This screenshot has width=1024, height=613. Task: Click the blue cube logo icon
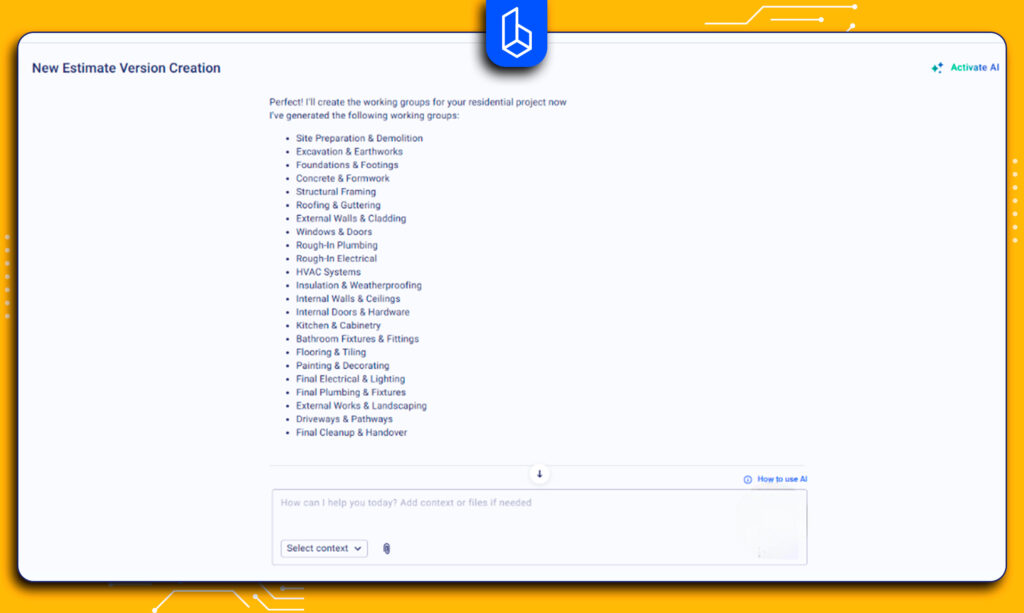(x=517, y=35)
